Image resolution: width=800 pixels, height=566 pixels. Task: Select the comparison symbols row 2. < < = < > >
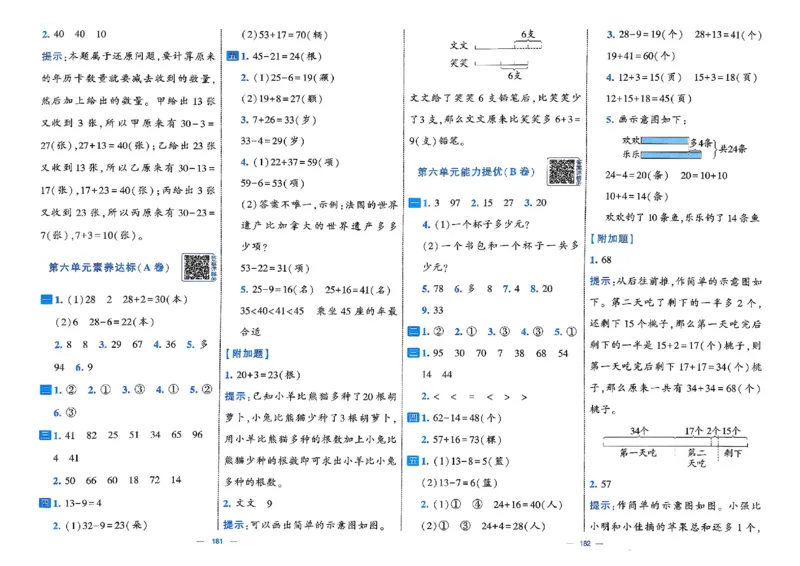point(474,397)
